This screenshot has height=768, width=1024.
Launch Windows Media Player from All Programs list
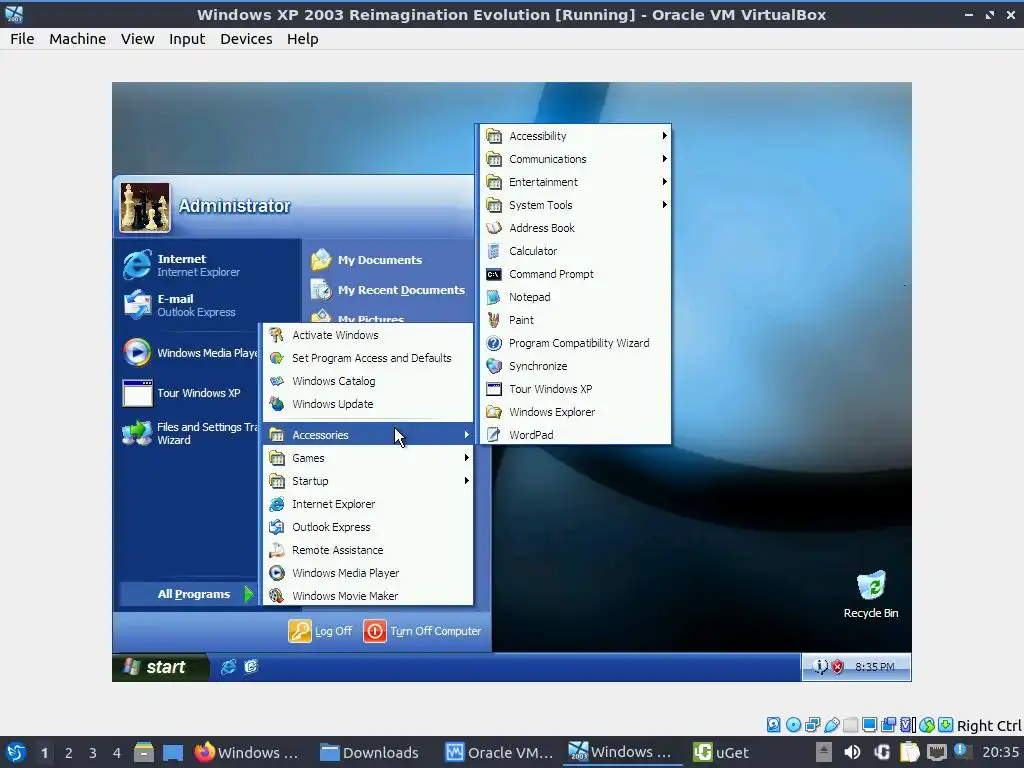click(x=368, y=573)
